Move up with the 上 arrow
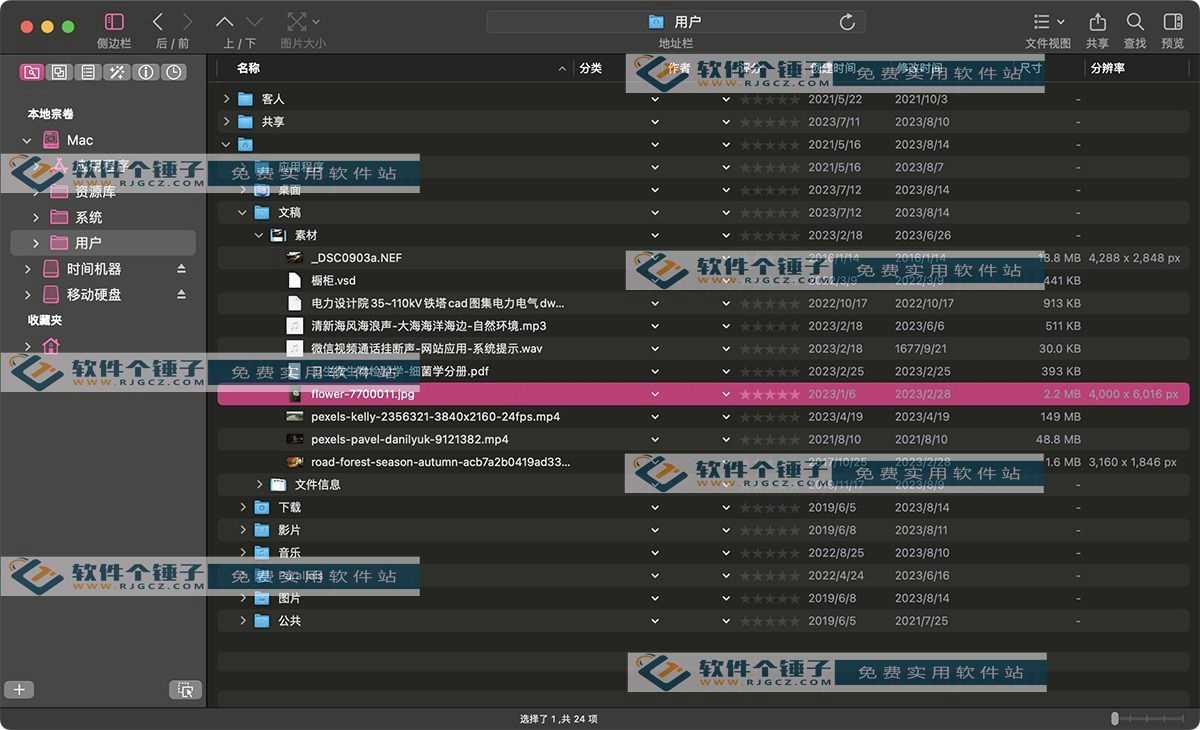 225,22
